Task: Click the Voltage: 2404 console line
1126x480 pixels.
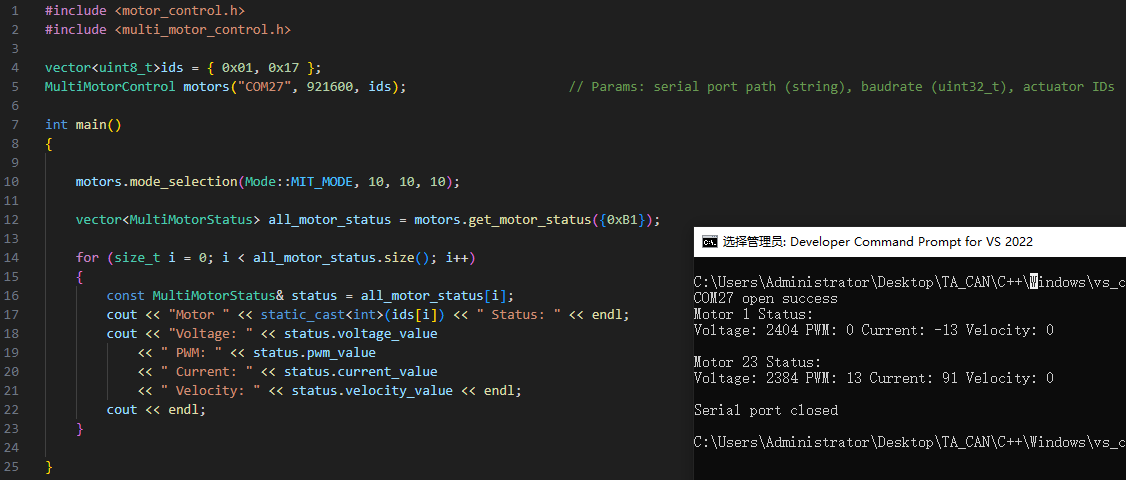Action: 874,331
